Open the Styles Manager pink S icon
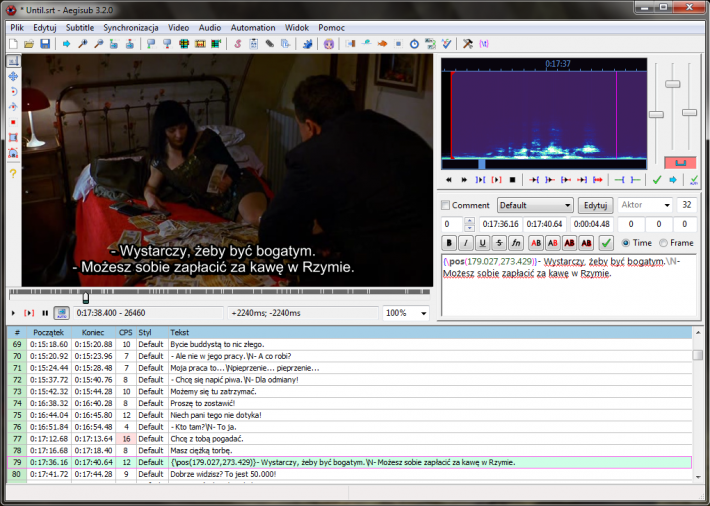Screen dimensions: 710x506 tap(237, 44)
